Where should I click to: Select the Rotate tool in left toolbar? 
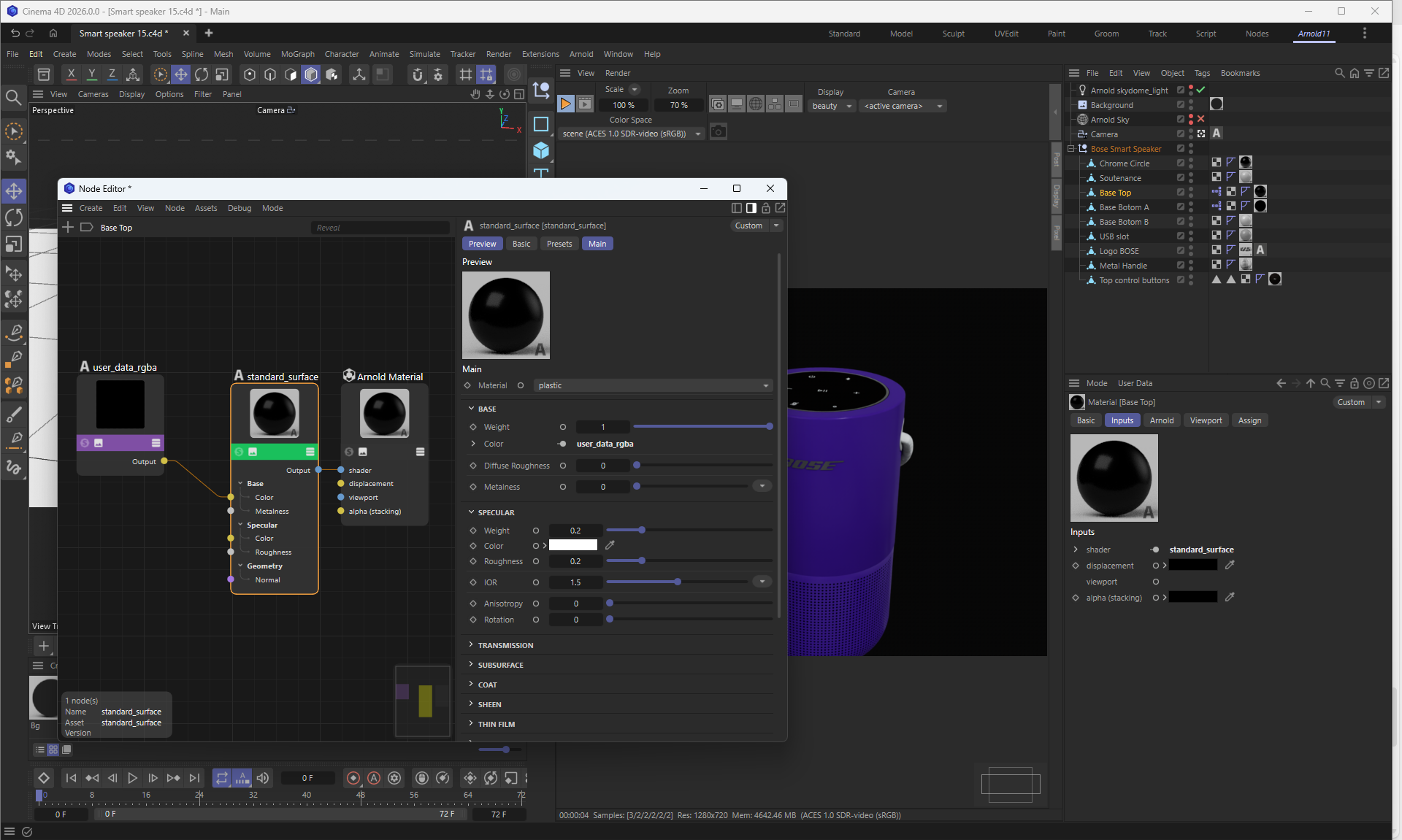click(14, 217)
